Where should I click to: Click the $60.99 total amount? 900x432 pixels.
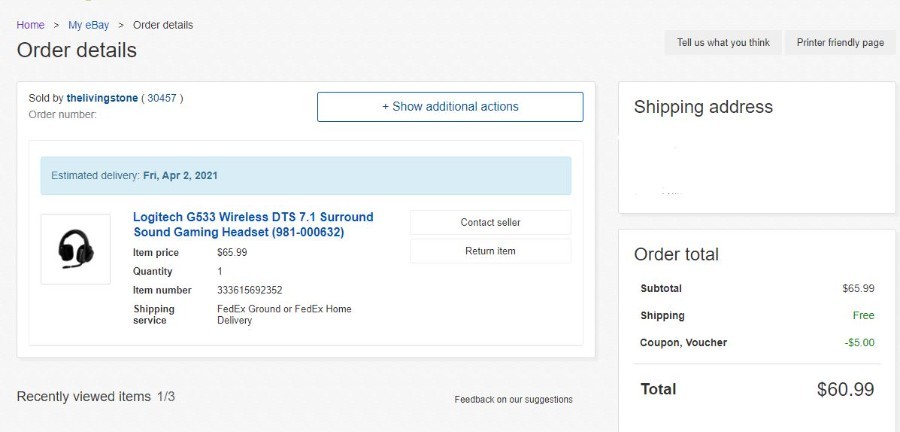coord(845,389)
